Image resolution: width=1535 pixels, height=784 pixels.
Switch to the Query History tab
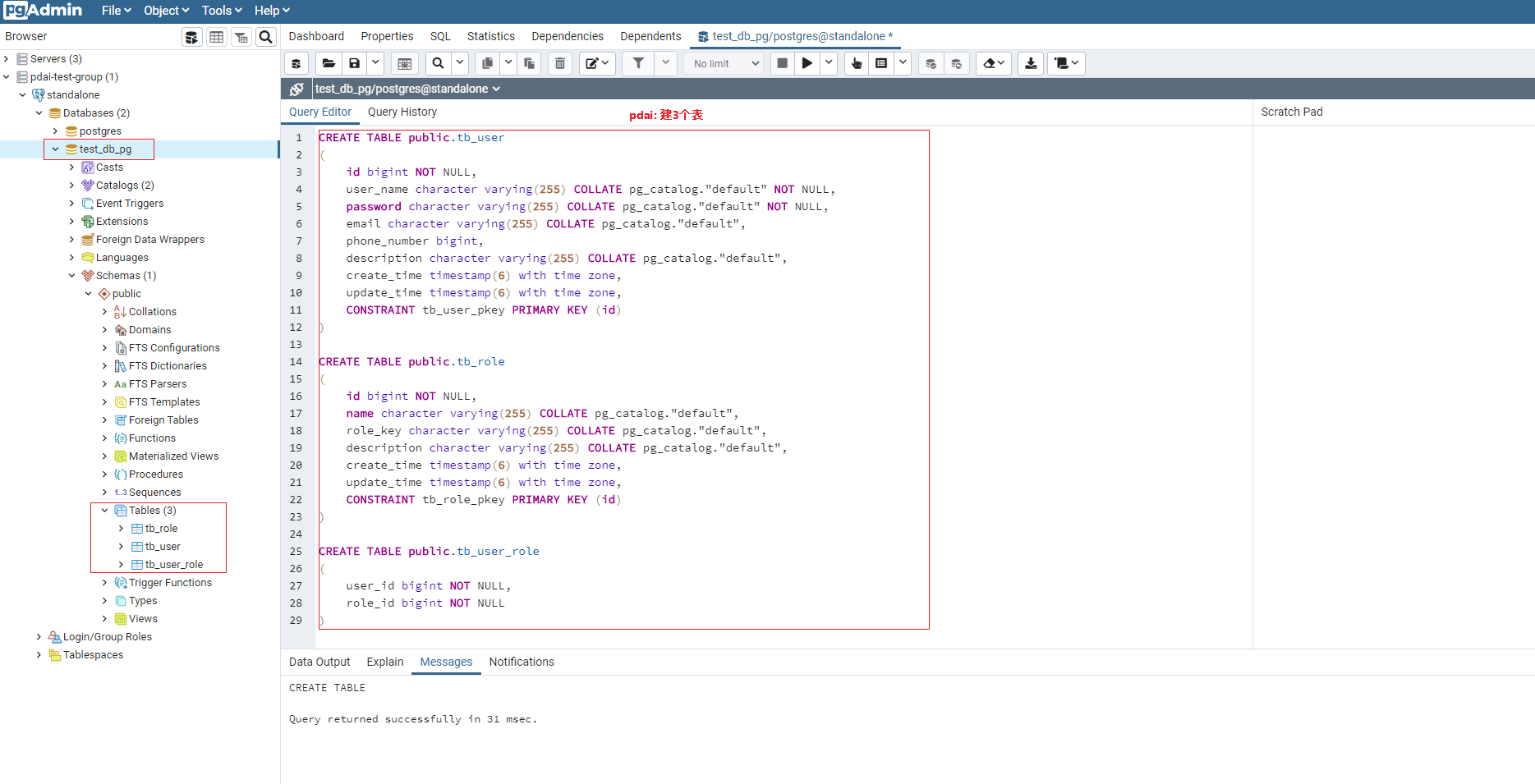402,112
